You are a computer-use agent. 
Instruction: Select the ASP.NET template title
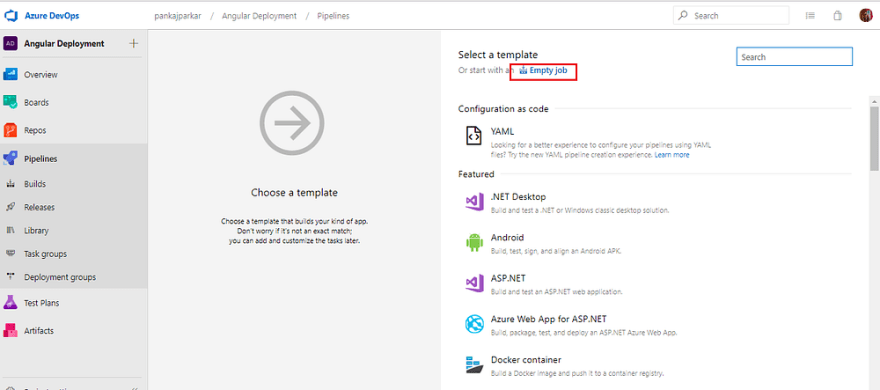point(508,278)
